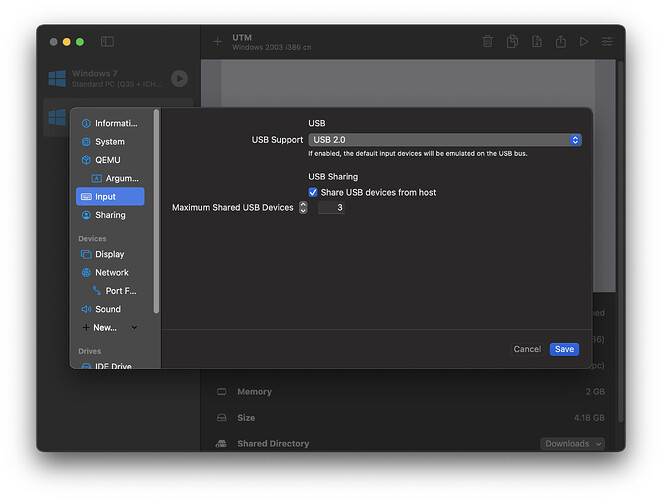Click Cancel to dismiss settings

(x=527, y=349)
